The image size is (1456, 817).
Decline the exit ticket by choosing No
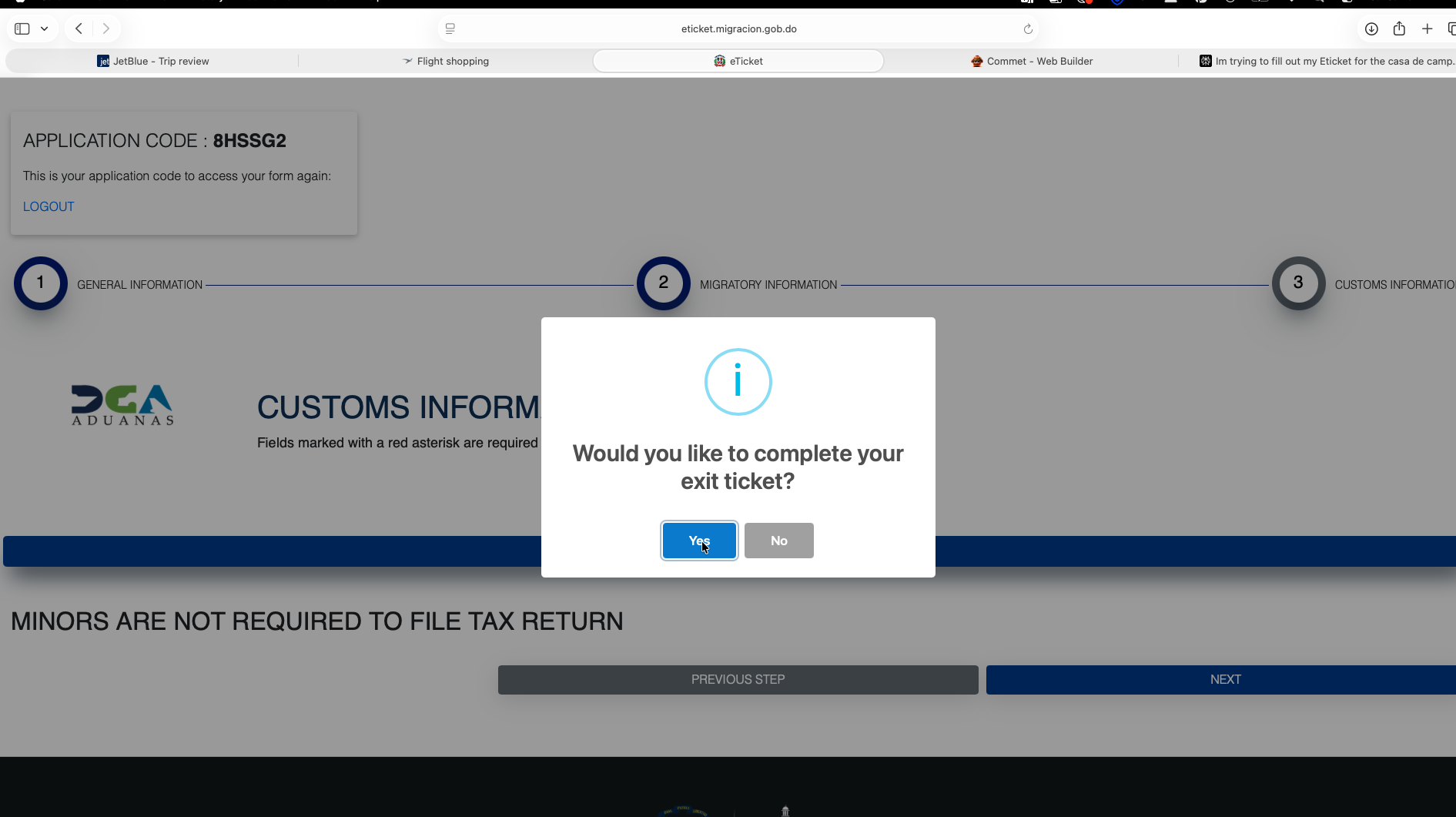(x=778, y=541)
